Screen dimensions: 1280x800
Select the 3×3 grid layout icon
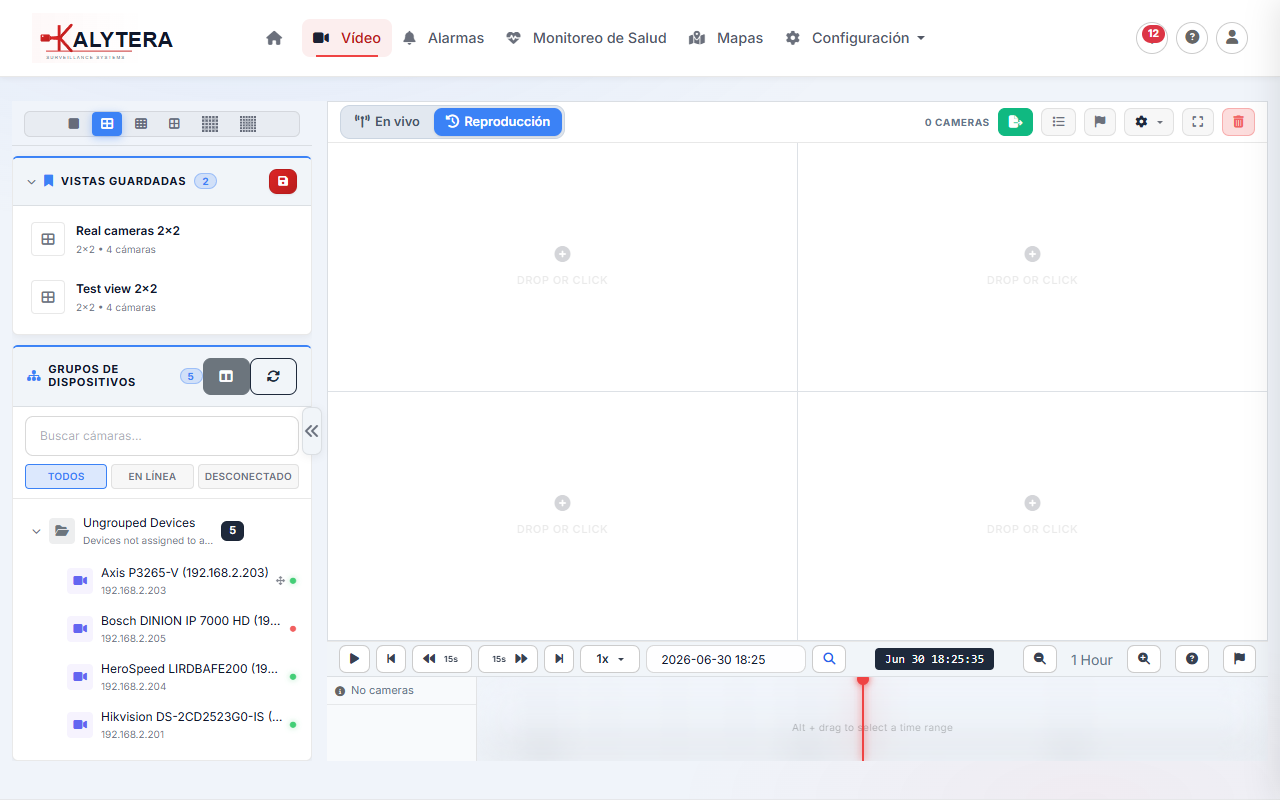(141, 124)
